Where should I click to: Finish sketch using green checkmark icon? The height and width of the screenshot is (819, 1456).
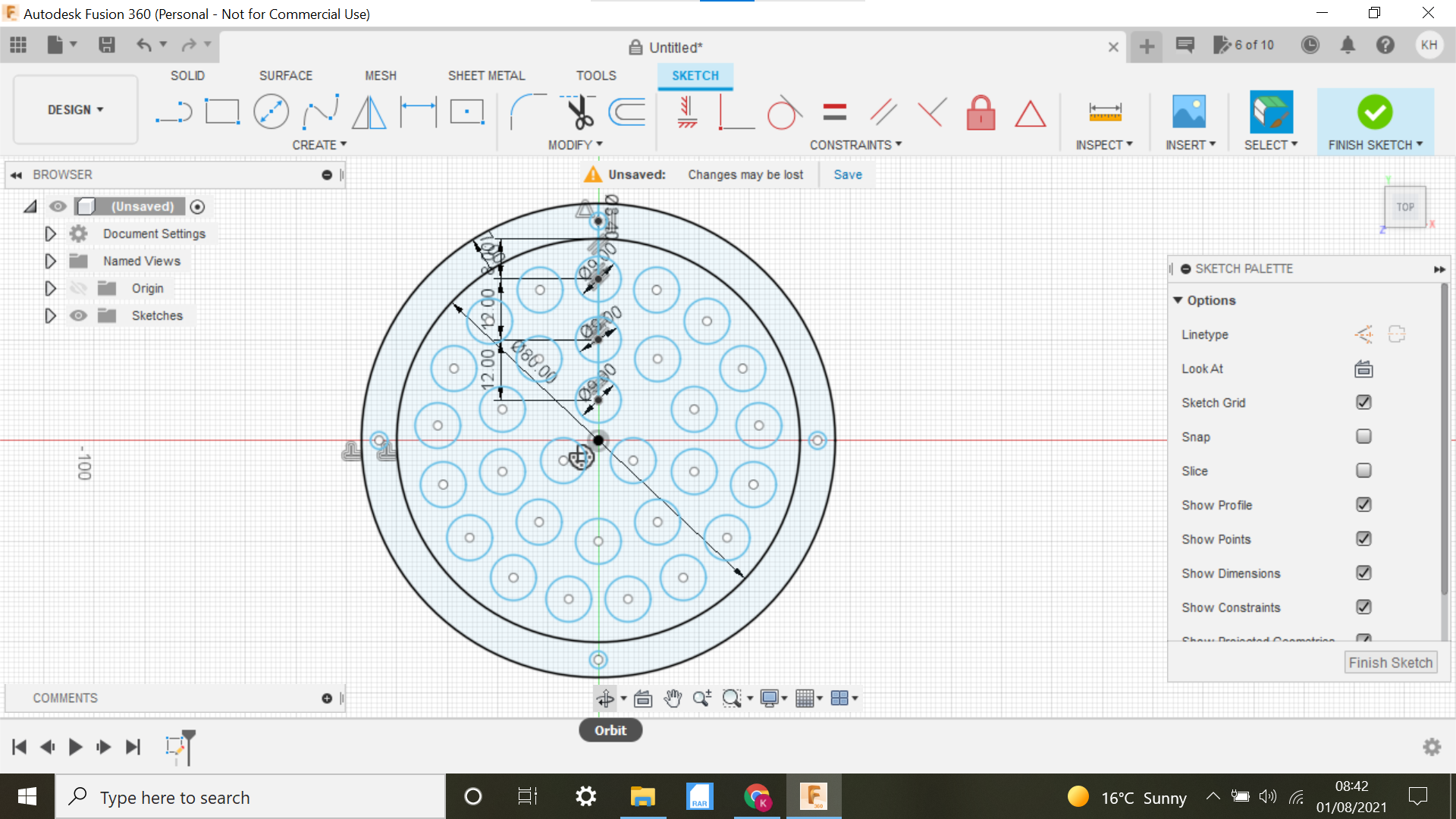pos(1375,112)
